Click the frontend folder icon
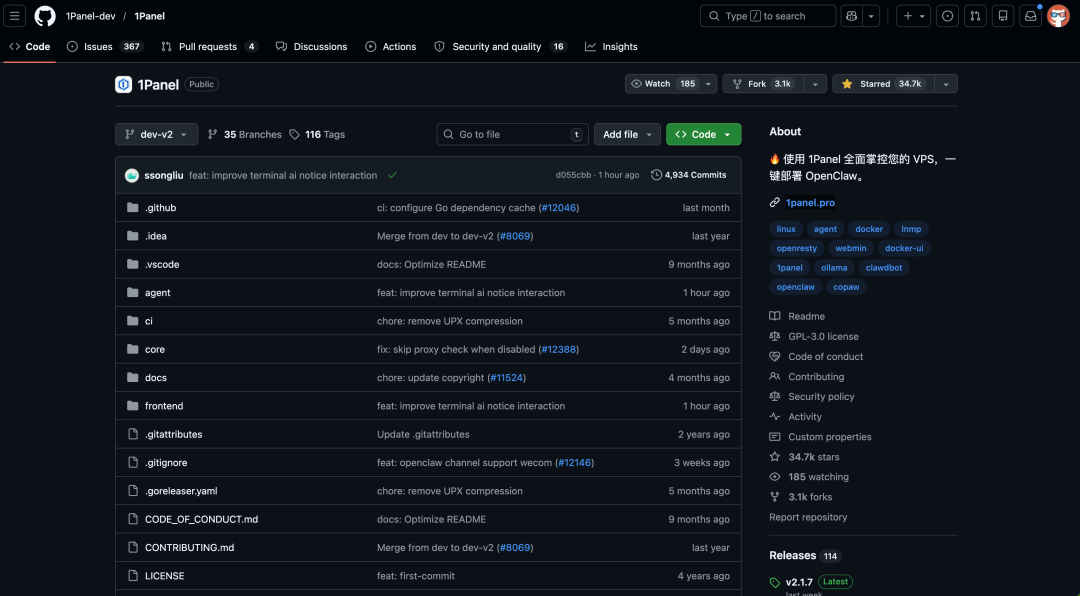This screenshot has height=596, width=1080. click(x=133, y=406)
